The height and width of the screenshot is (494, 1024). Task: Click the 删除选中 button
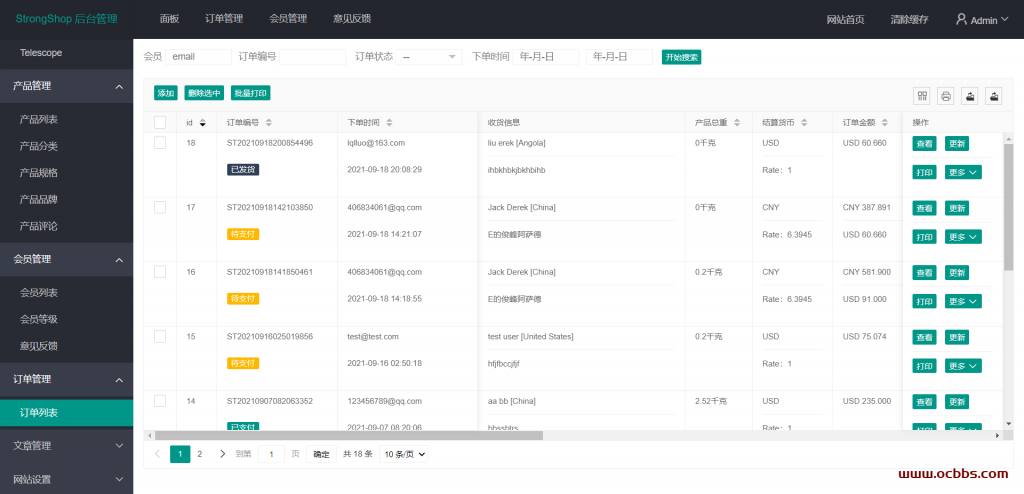[x=204, y=93]
